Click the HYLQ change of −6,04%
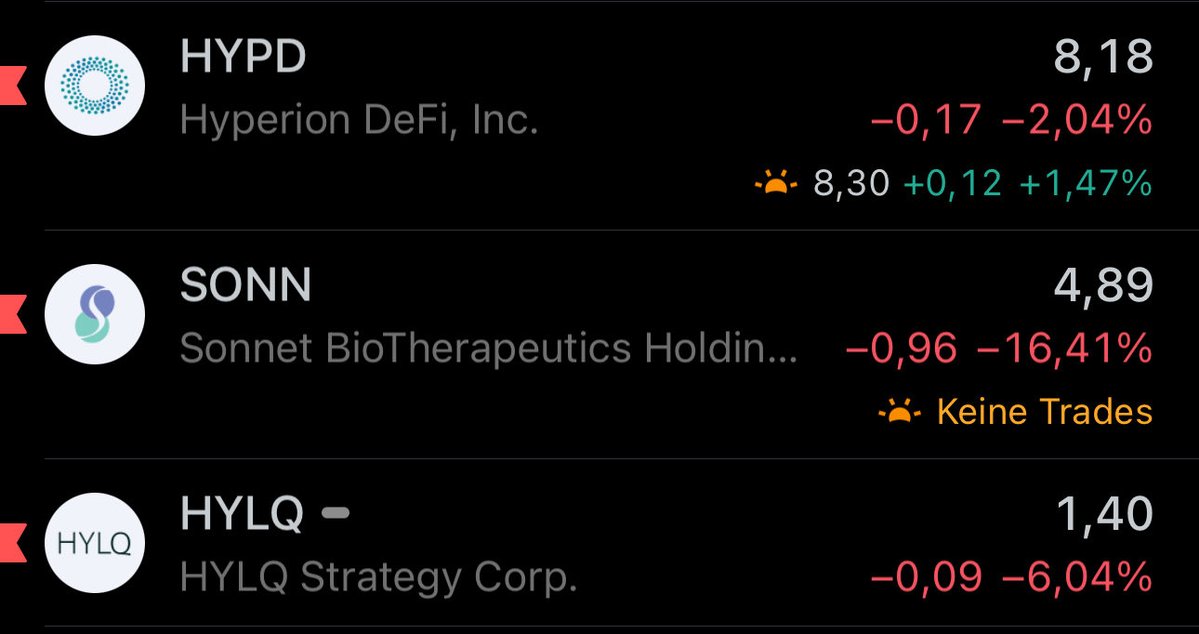Screen dimensions: 1199x634 click(1077, 577)
